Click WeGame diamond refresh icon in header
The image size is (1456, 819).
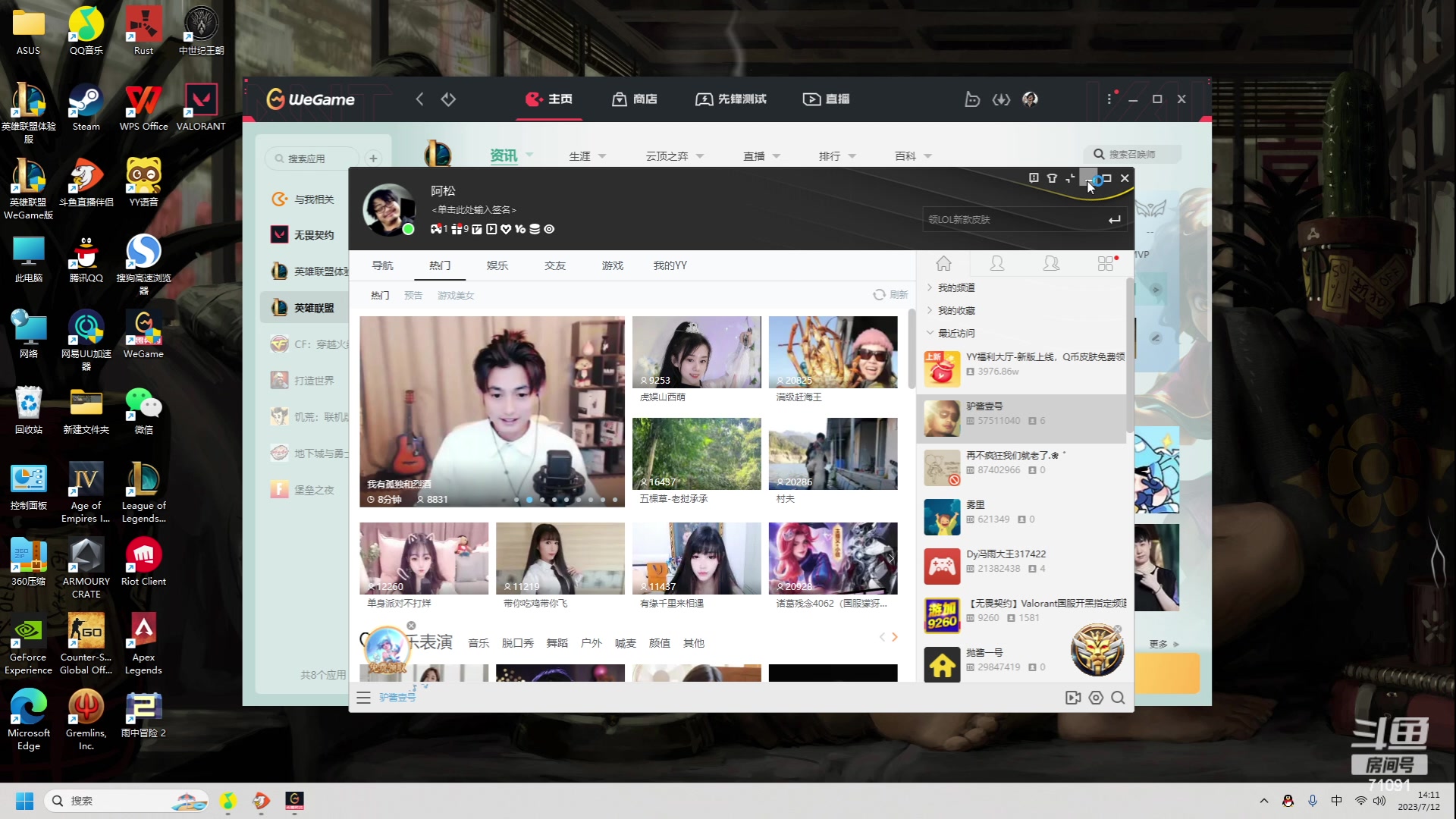click(448, 99)
